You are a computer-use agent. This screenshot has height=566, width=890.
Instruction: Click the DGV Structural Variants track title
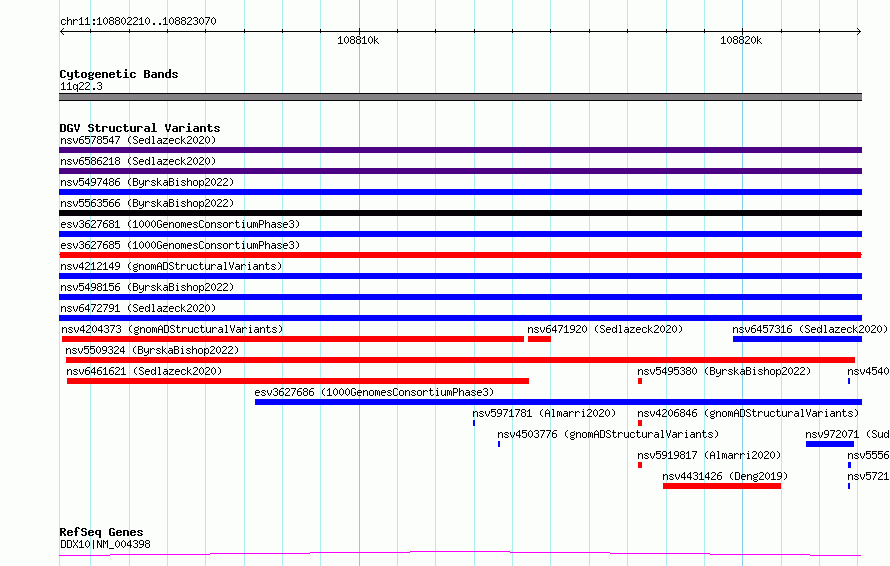(x=140, y=128)
